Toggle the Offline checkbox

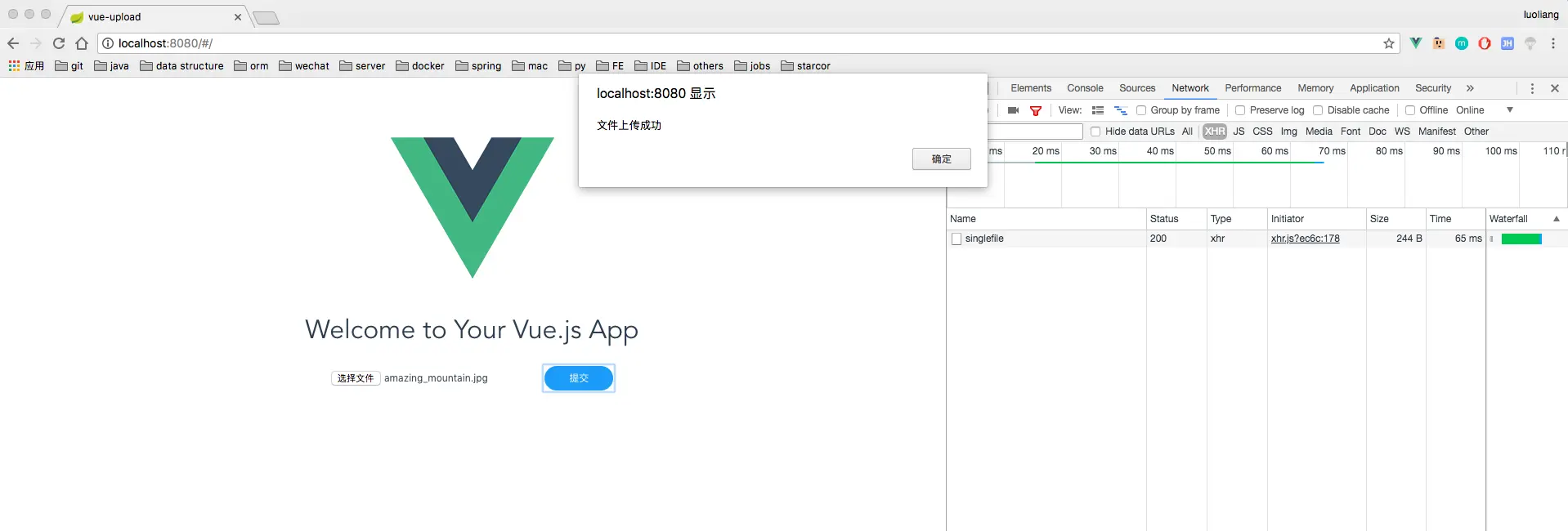click(1410, 110)
